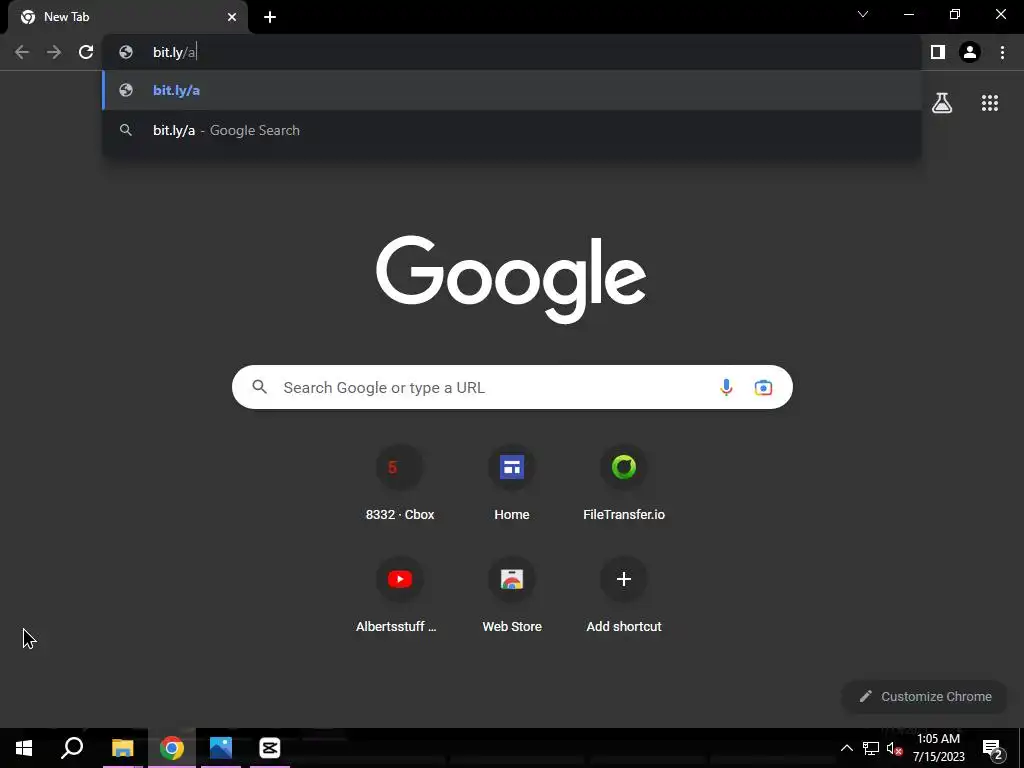Open the CapCut taskbar icon
The height and width of the screenshot is (768, 1024).
coord(270,748)
